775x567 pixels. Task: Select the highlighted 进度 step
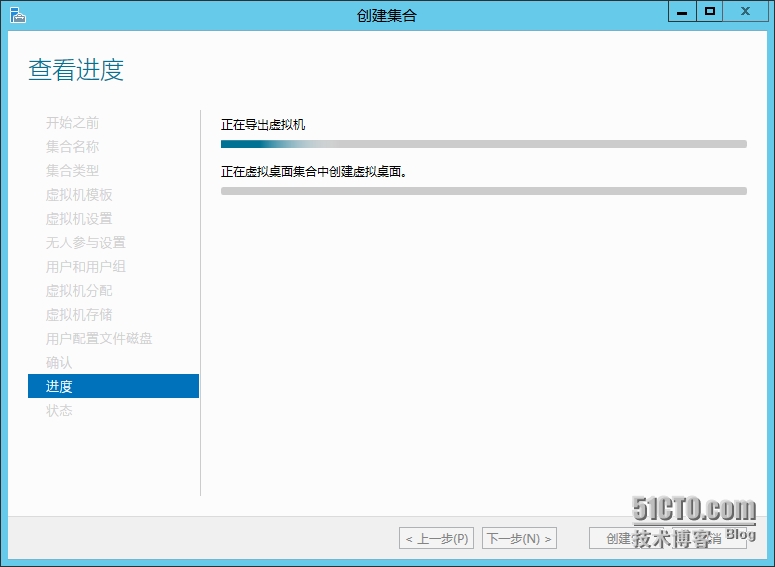113,386
